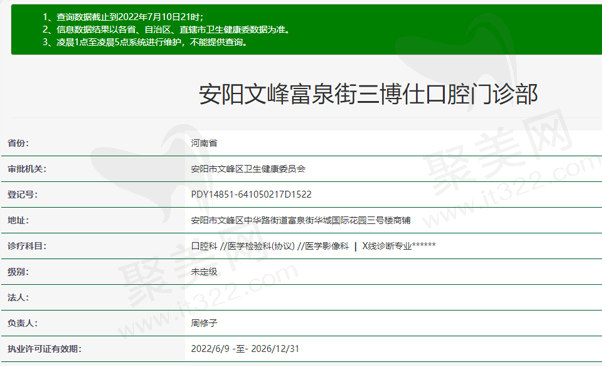Click the 省份 label
The height and width of the screenshot is (366, 602).
point(18,143)
